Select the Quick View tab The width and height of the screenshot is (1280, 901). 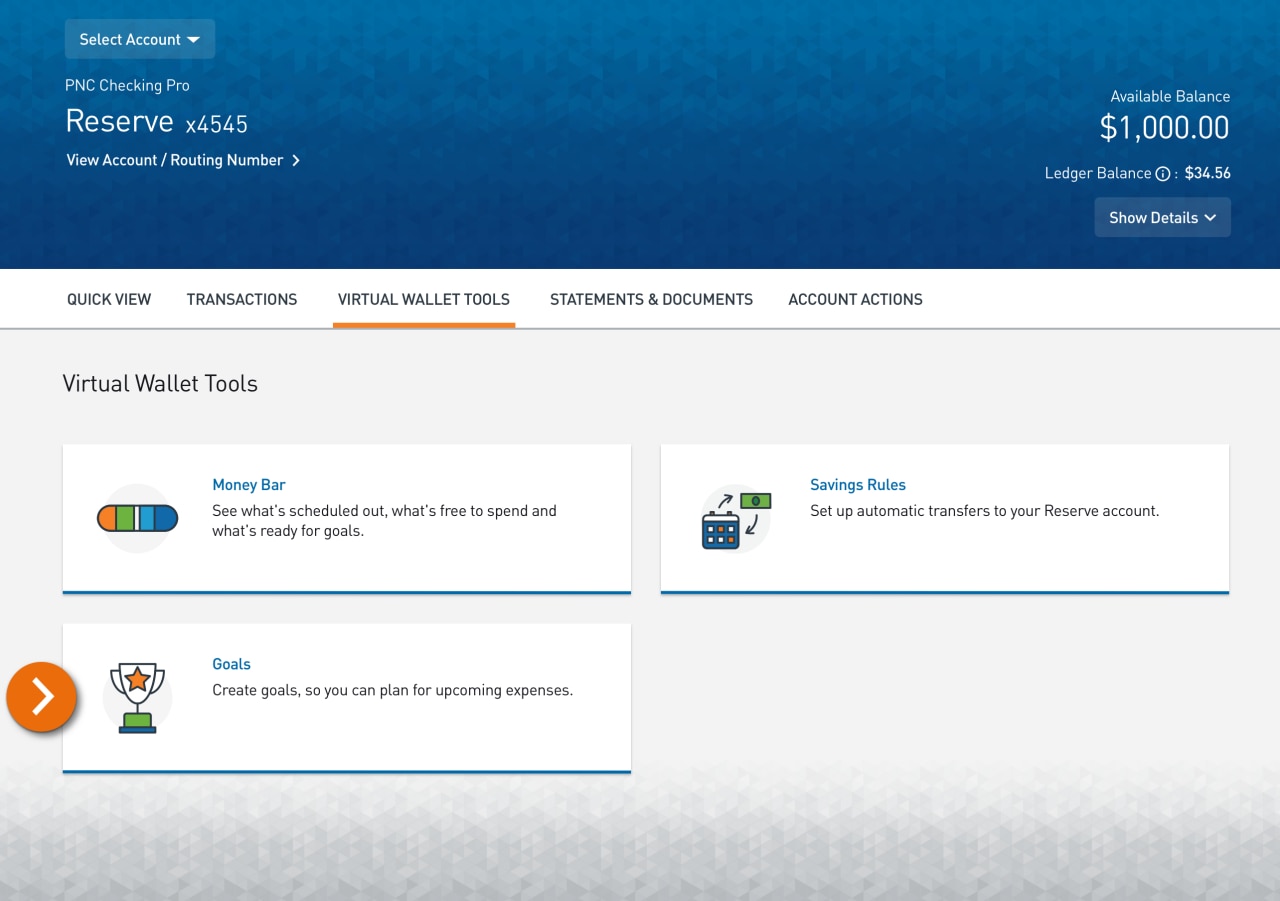(108, 299)
